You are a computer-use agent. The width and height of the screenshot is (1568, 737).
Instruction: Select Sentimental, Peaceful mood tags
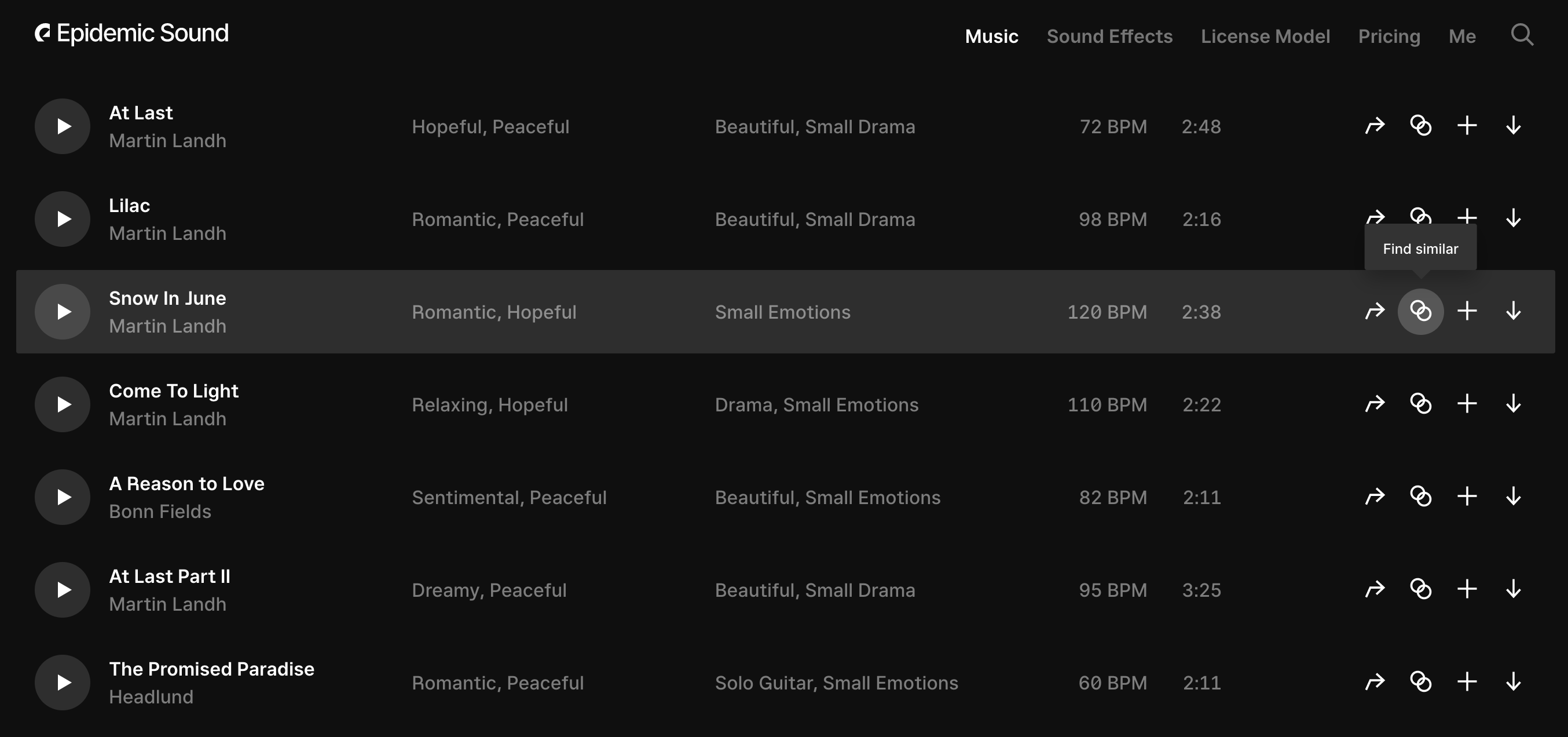pos(509,497)
